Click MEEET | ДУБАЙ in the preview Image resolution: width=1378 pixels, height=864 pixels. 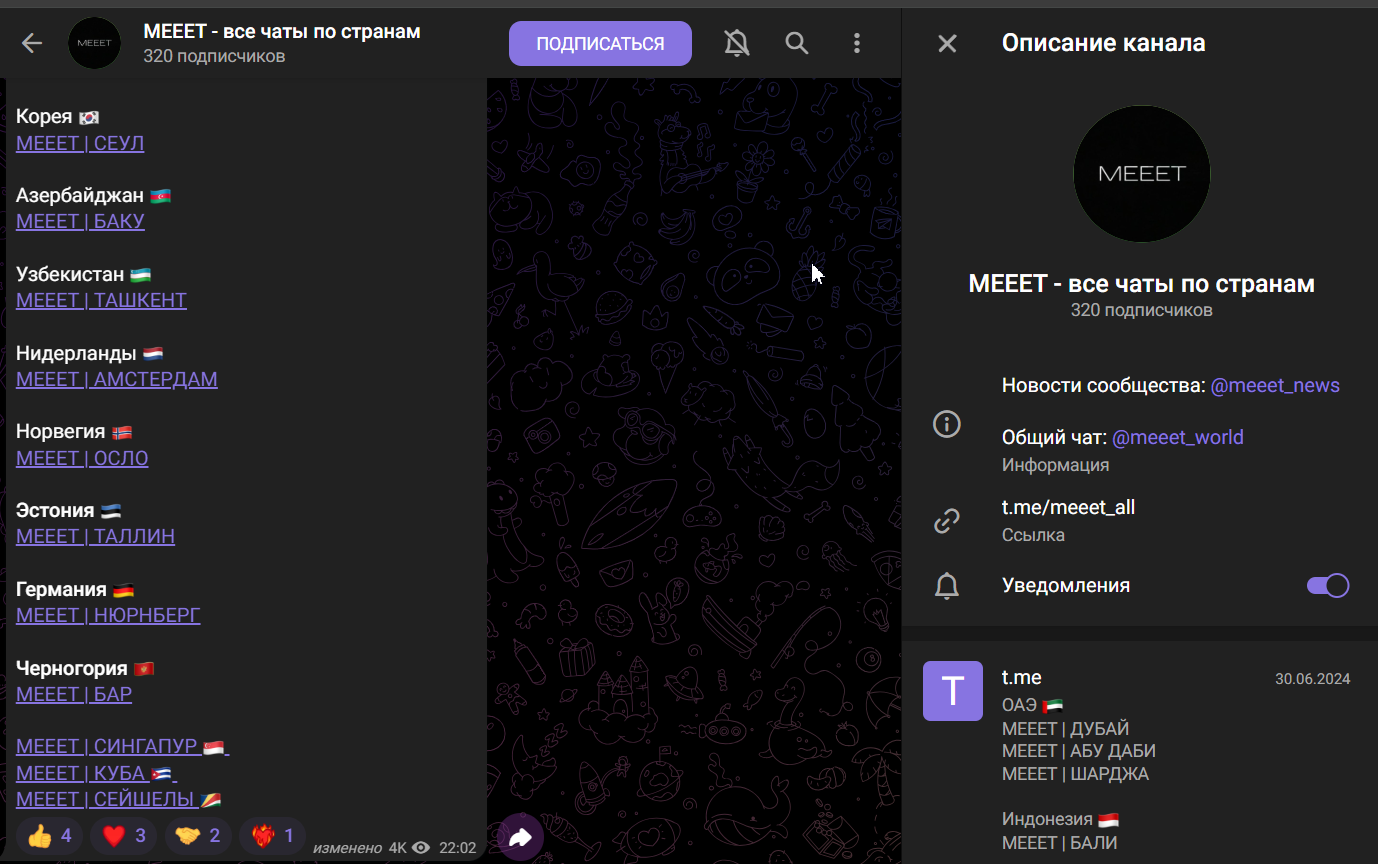(x=1065, y=729)
